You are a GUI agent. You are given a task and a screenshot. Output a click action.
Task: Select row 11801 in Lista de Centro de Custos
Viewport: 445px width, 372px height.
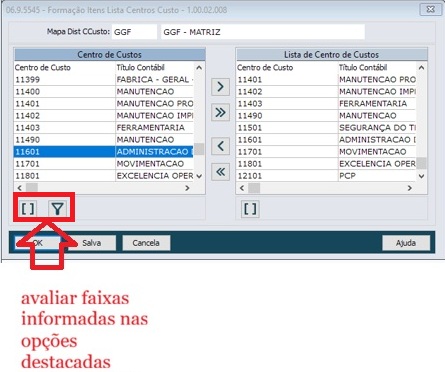tap(326, 164)
